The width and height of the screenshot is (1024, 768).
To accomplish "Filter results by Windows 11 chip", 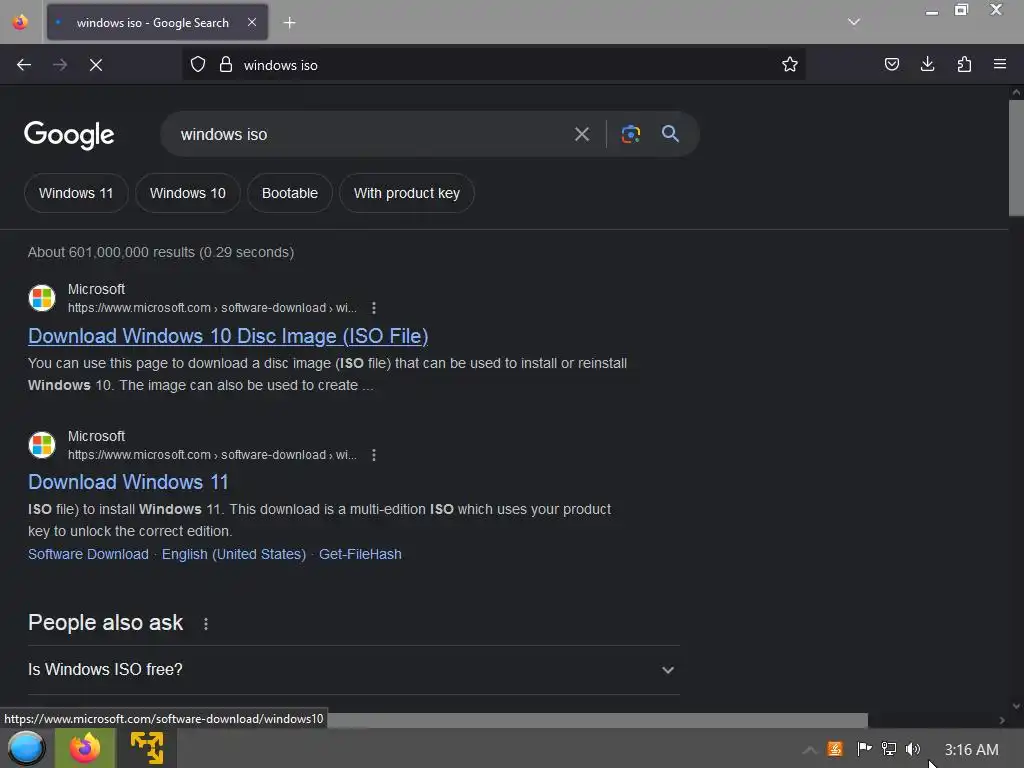I will click(76, 193).
